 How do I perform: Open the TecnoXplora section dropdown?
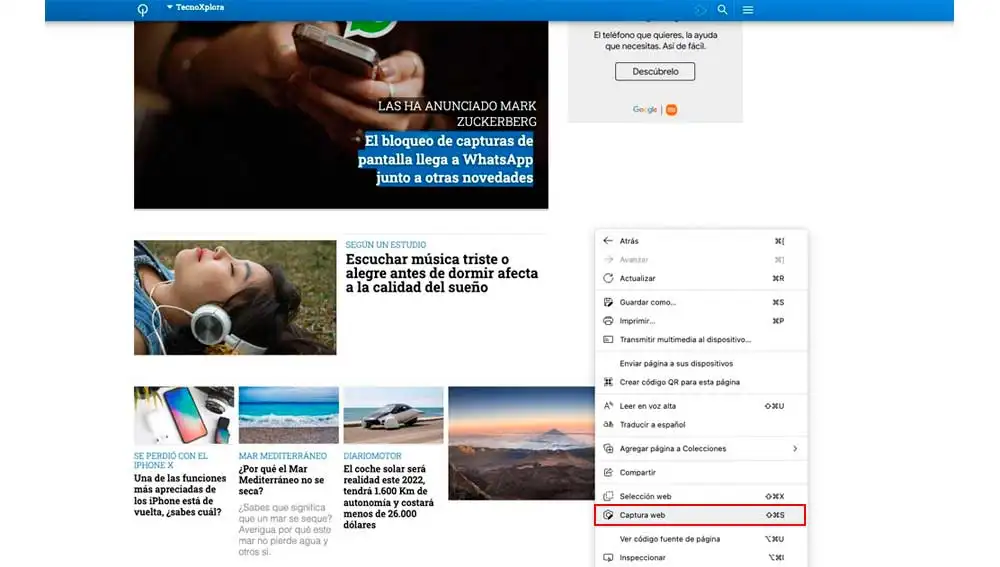195,7
